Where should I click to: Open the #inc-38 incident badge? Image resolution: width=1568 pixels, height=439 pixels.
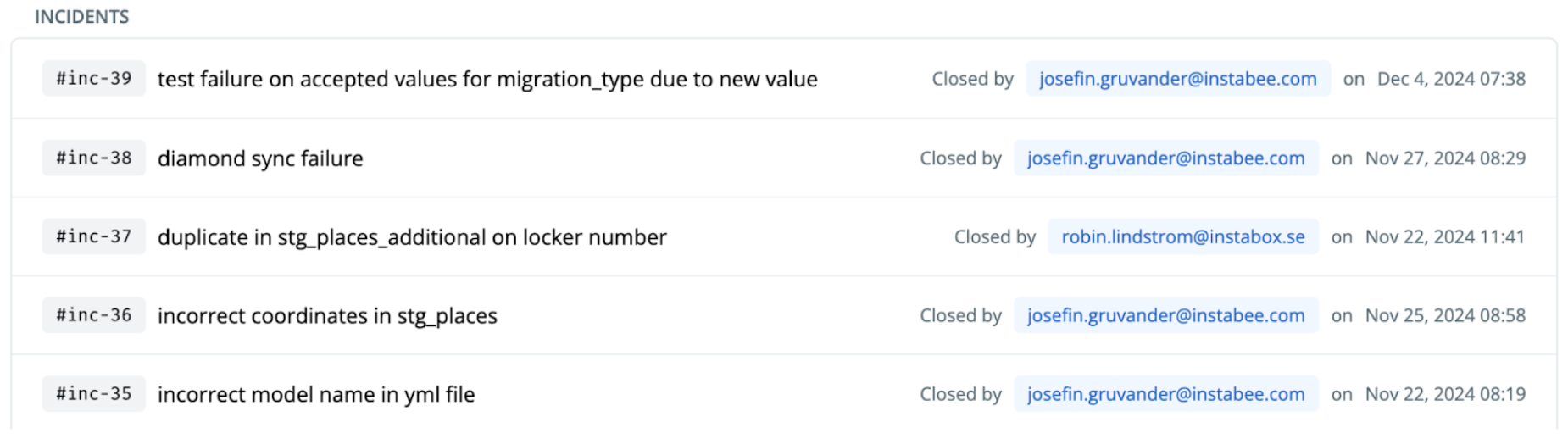(94, 158)
